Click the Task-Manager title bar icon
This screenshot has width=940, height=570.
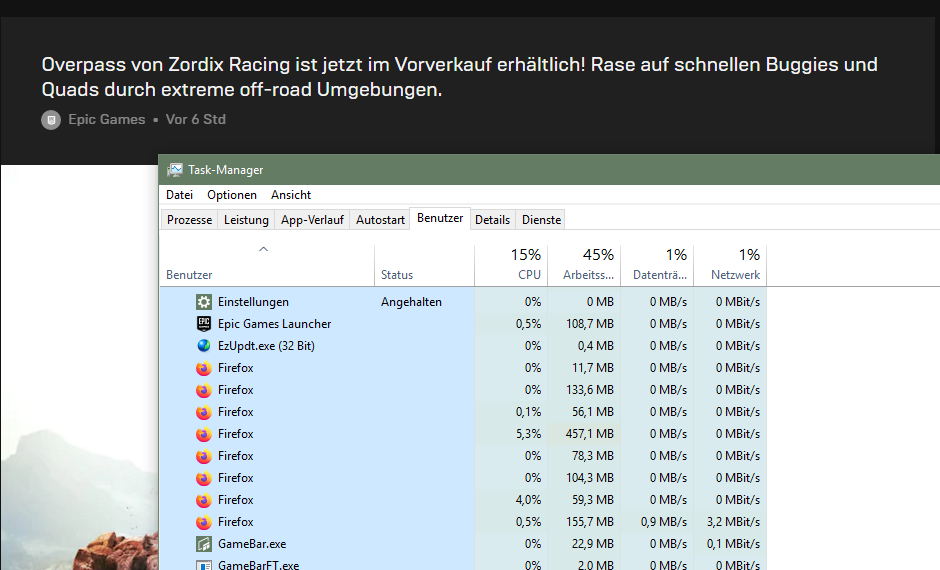(x=174, y=170)
